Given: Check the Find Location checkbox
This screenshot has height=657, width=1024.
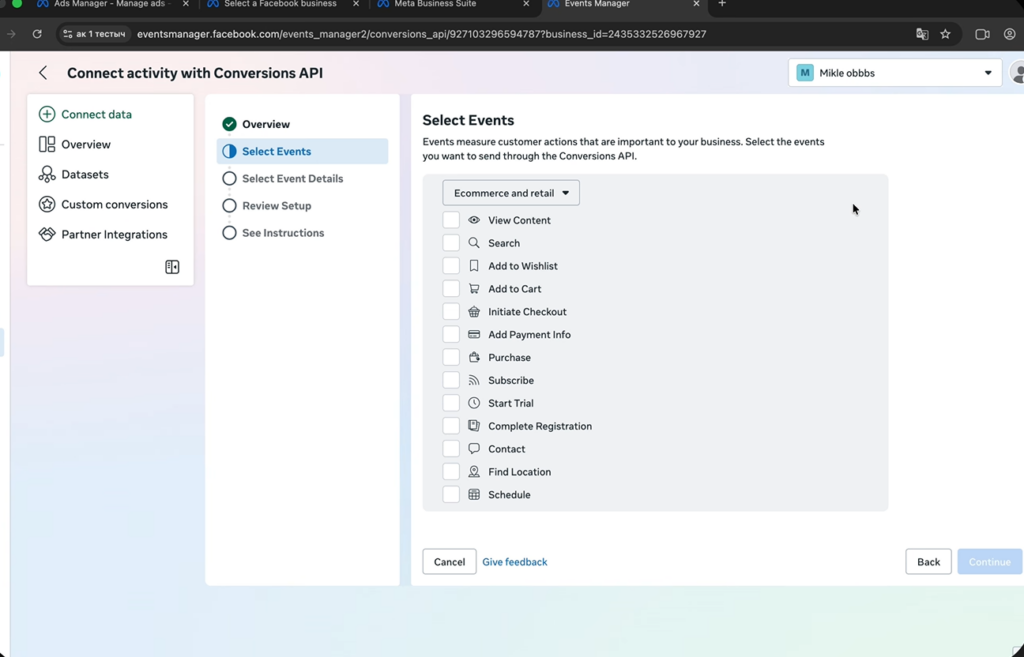Looking at the screenshot, I should (451, 472).
